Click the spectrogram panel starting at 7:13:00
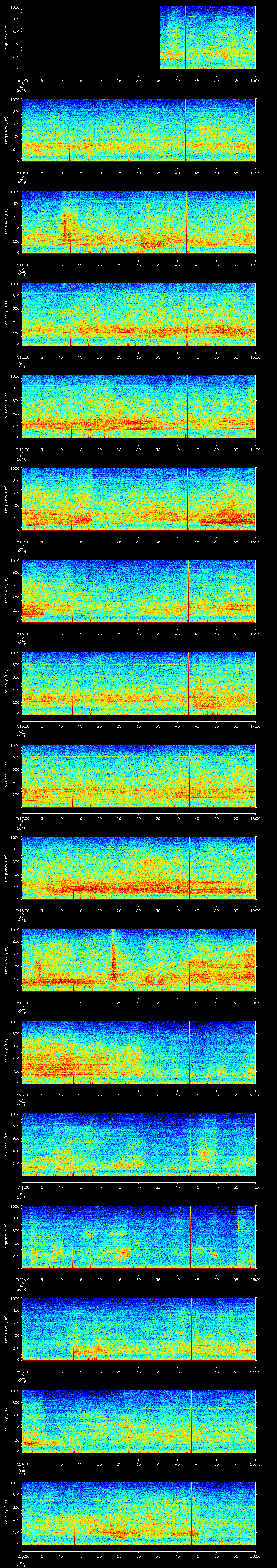 [x=139, y=407]
